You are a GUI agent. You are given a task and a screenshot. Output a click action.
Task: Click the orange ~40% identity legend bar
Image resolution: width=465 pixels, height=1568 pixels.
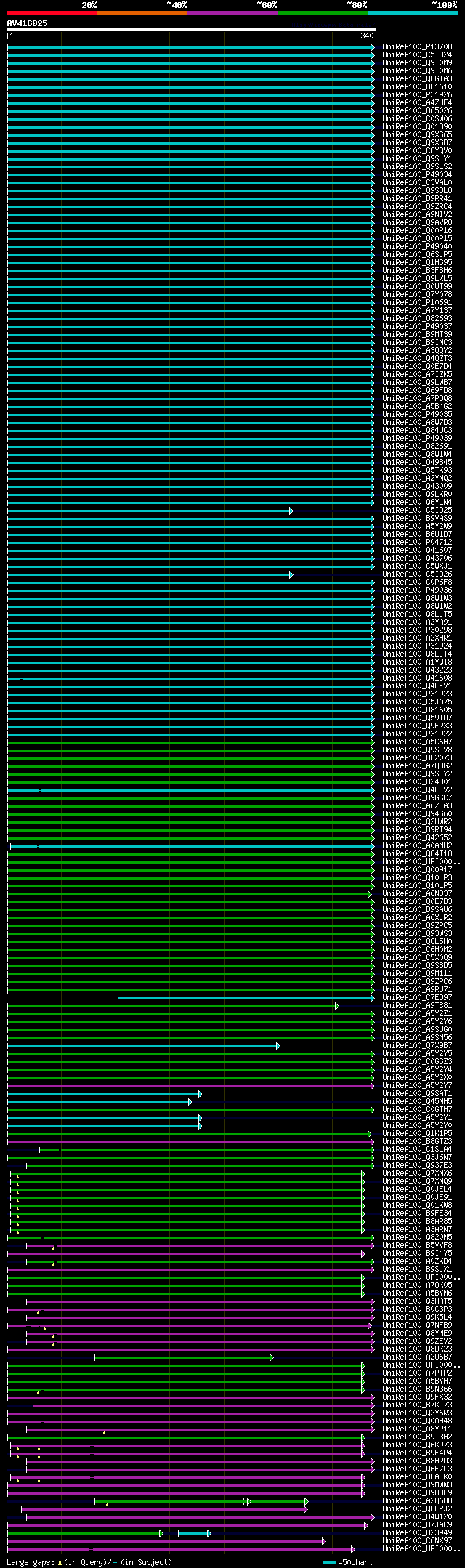click(x=142, y=12)
